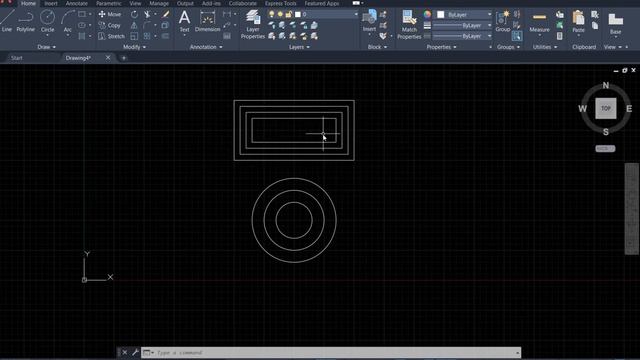The image size is (640, 360).
Task: Click the object color wheel icon
Action: [427, 15]
